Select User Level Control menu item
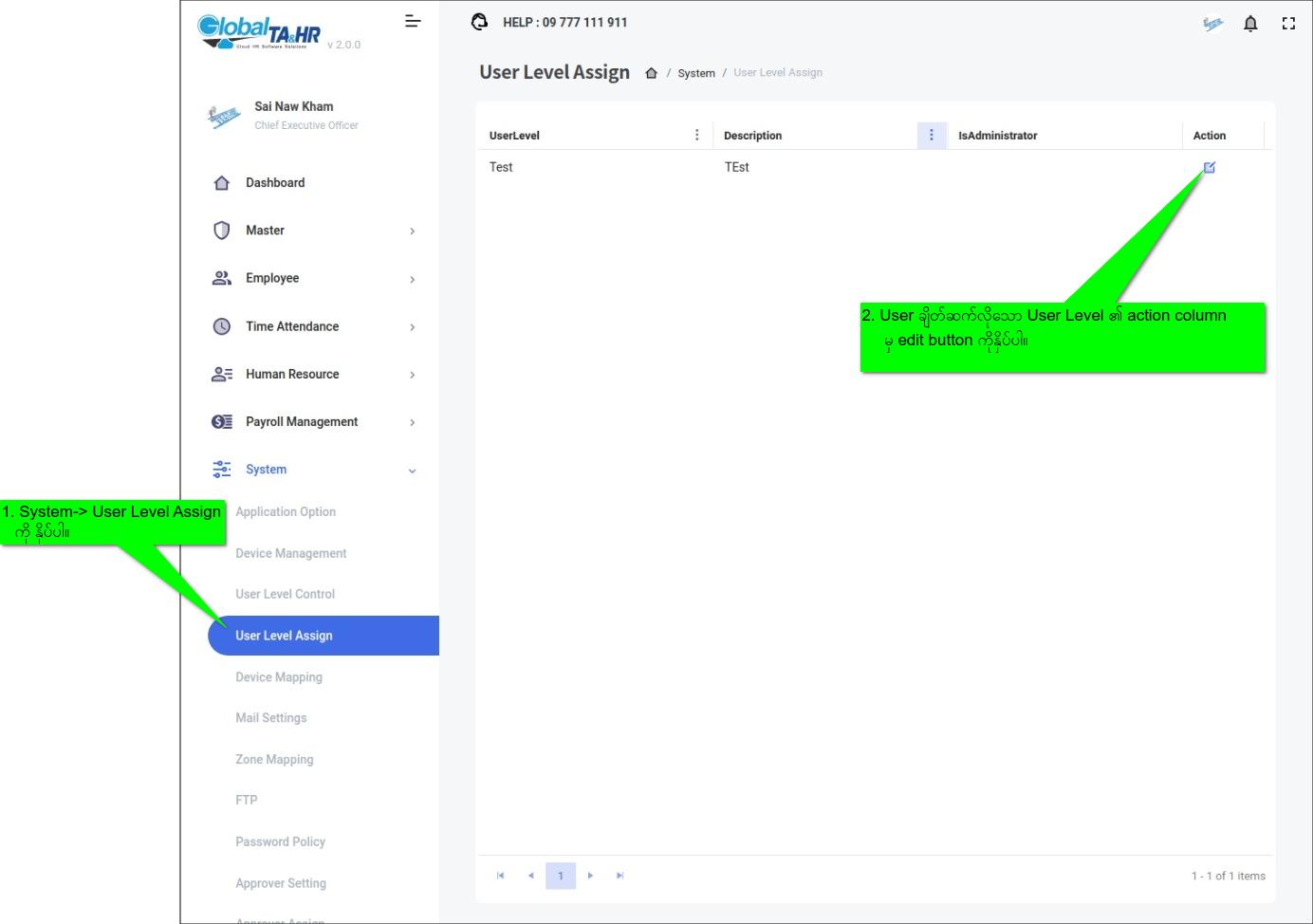Image resolution: width=1313 pixels, height=924 pixels. (285, 594)
